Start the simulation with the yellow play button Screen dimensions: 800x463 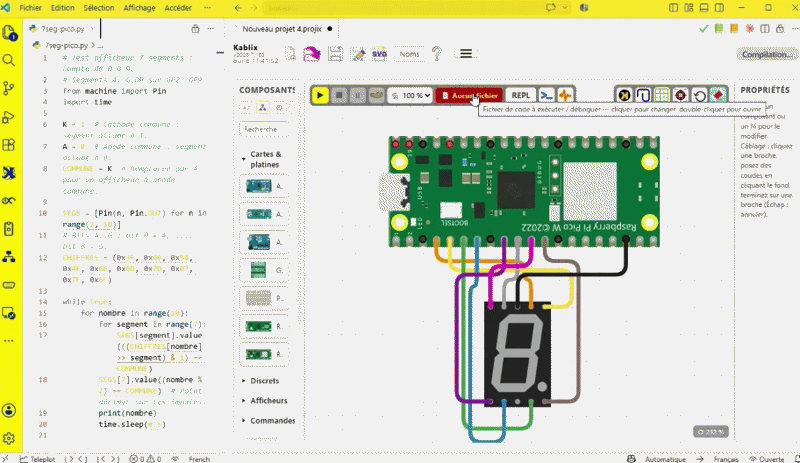320,95
